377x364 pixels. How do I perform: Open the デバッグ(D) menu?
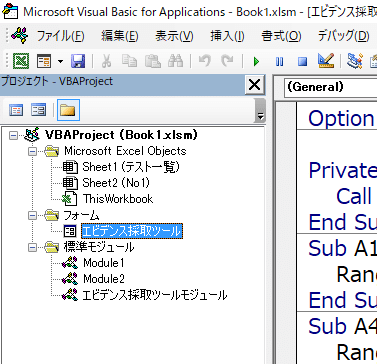pos(343,36)
